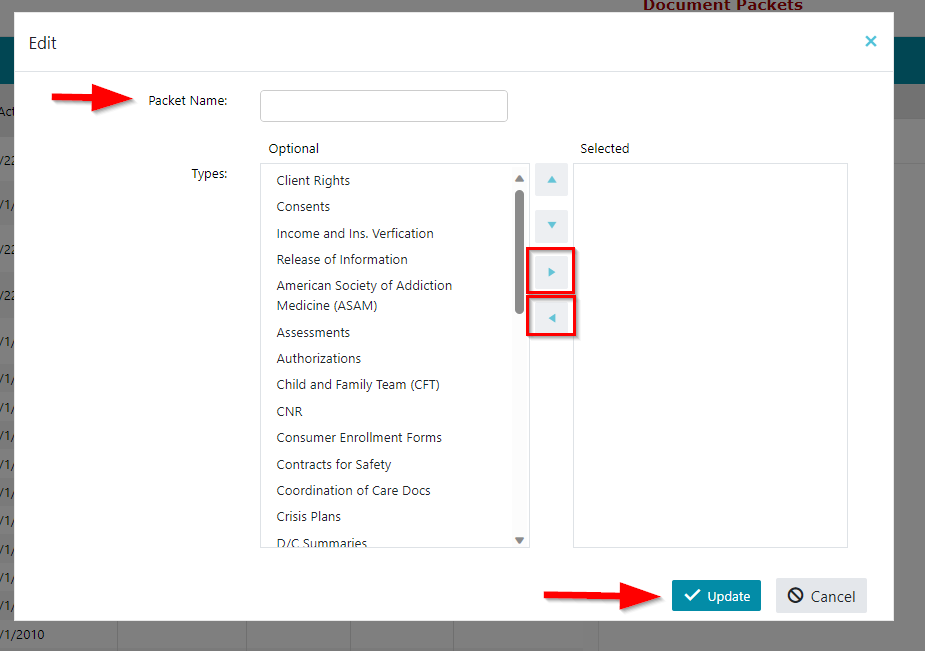Select Client Rights in Optional list
Viewport: 925px width, 651px height.
[313, 181]
